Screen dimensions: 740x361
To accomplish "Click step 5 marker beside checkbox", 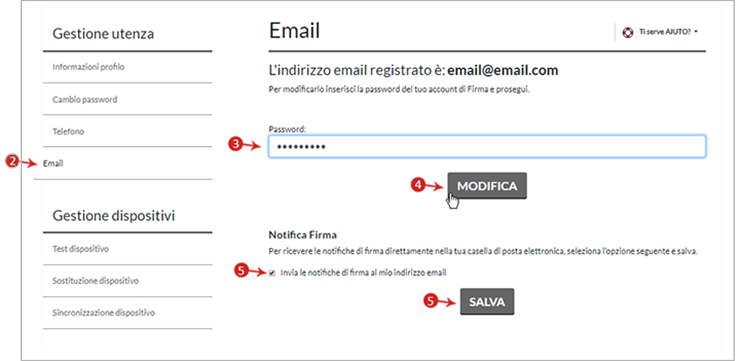I will click(x=241, y=270).
